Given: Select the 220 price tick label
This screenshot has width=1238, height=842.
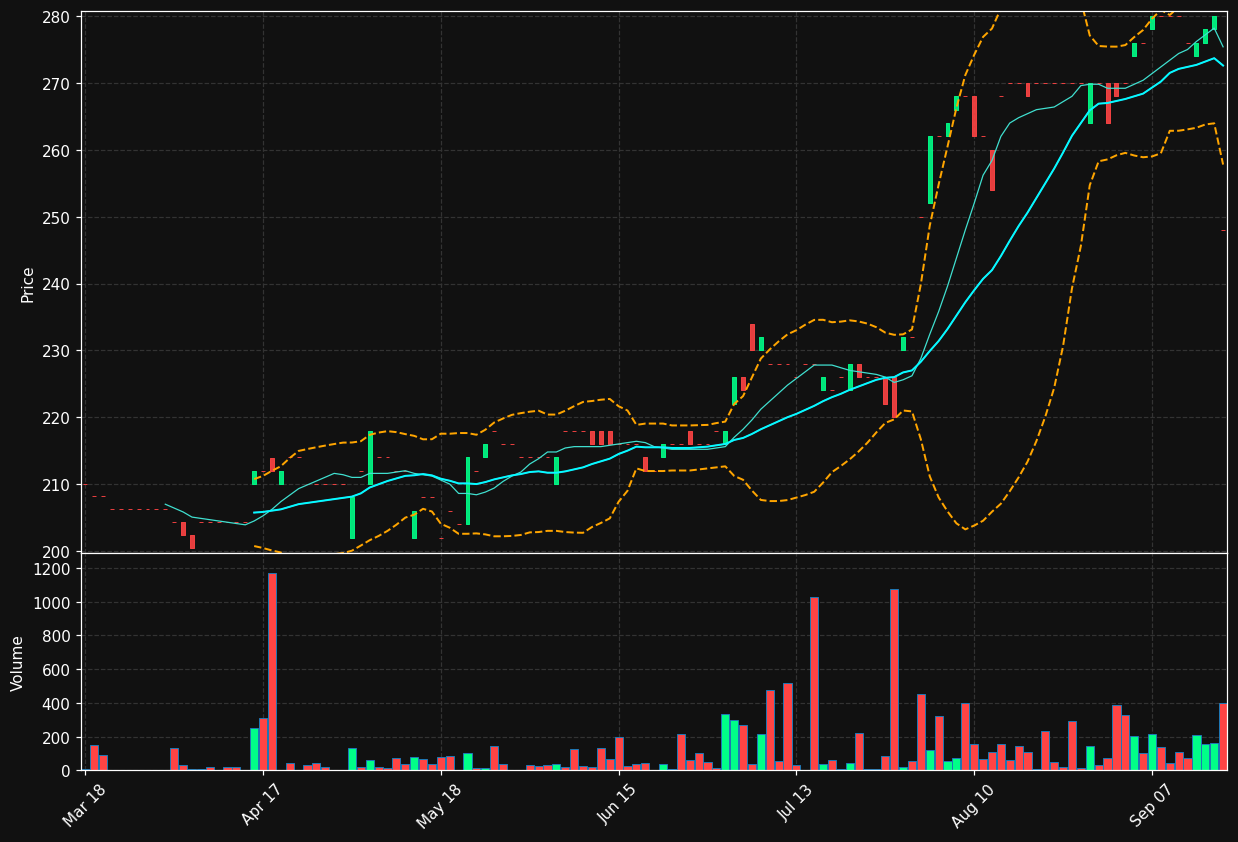Looking at the screenshot, I should pyautogui.click(x=55, y=418).
